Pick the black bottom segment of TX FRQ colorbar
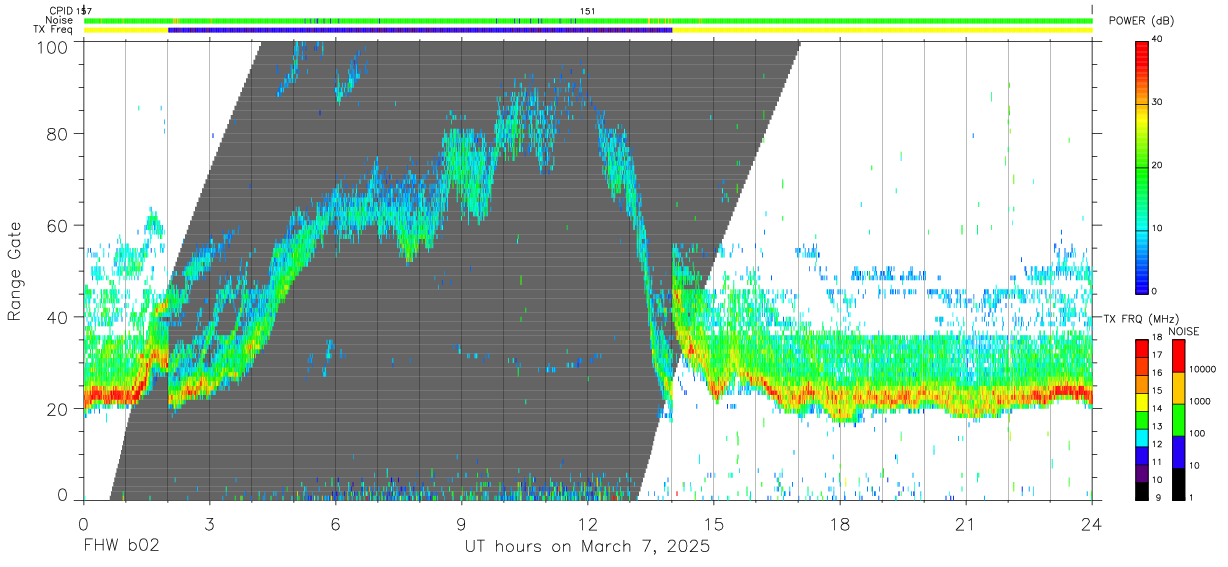Image resolution: width=1228 pixels, height=567 pixels. (1142, 491)
